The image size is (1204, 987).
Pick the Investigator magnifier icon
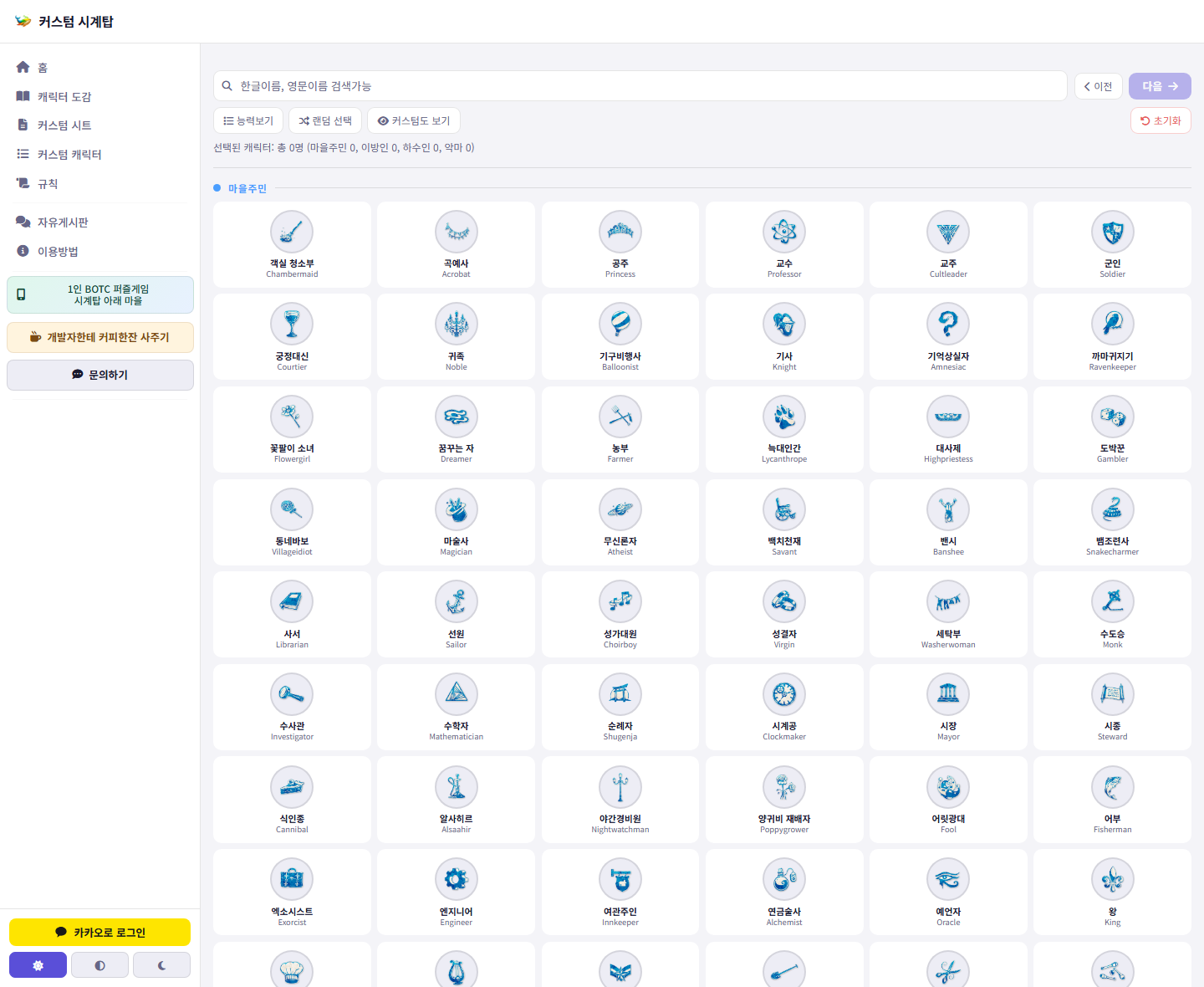coord(292,694)
